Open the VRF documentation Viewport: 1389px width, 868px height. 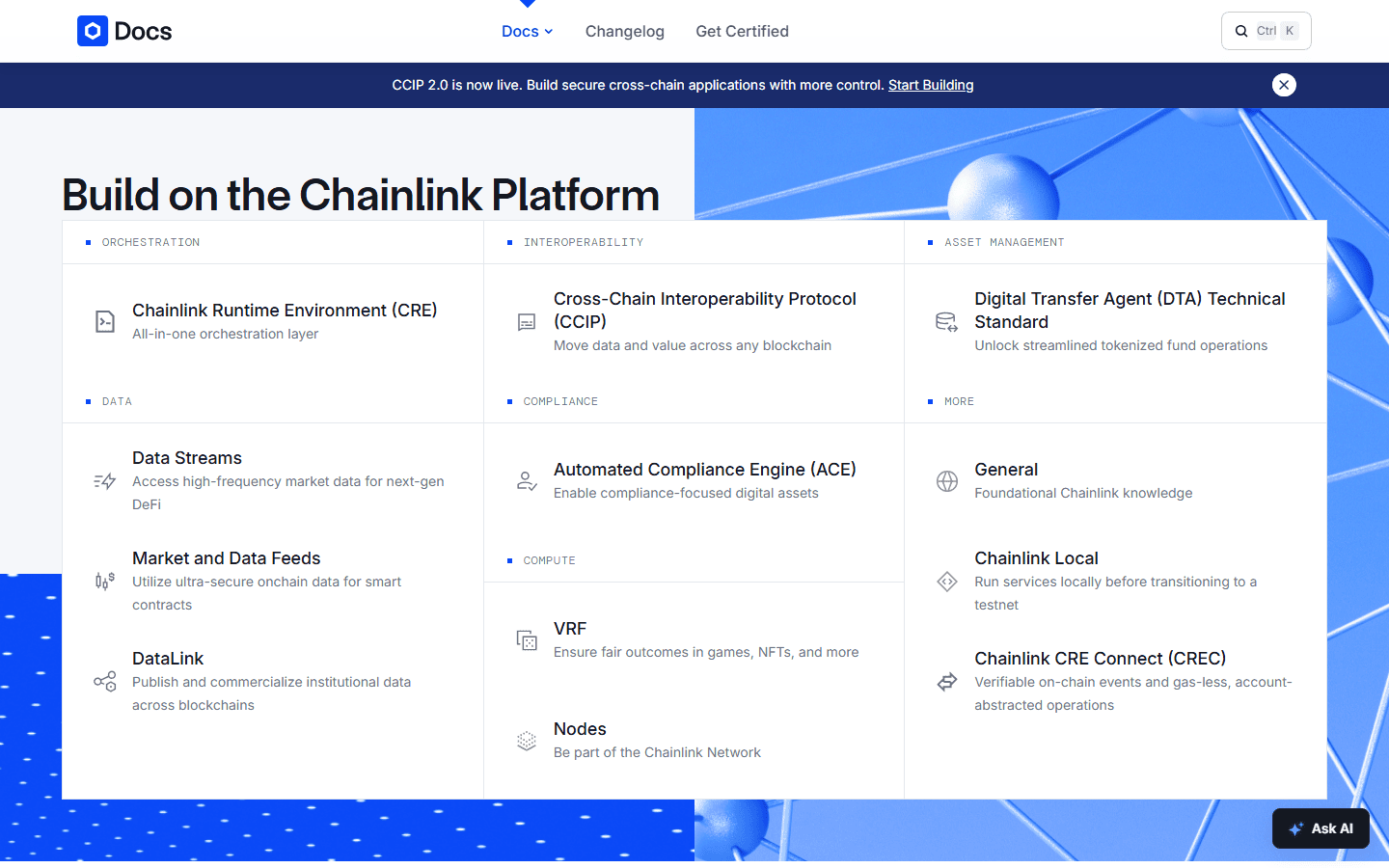point(570,629)
